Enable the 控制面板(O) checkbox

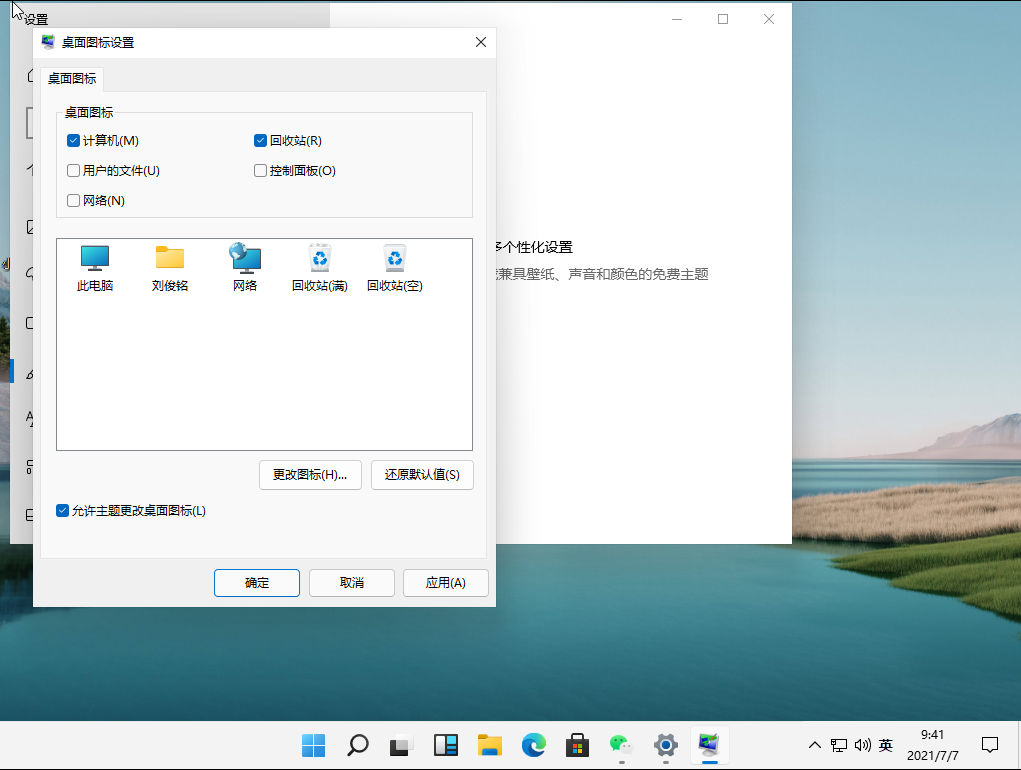[x=260, y=170]
